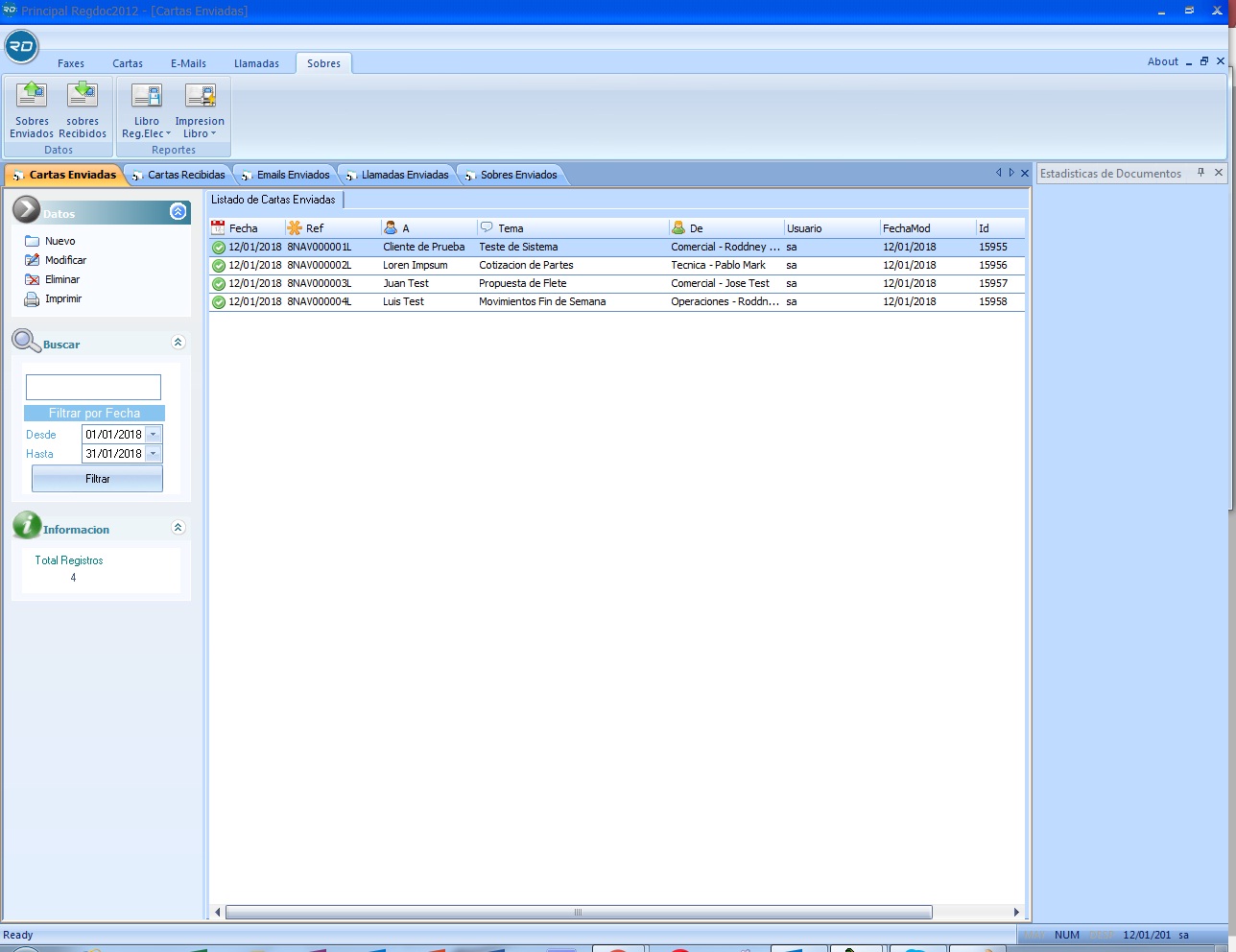This screenshot has width=1236, height=952.
Task: Close the Estadisticas de Documentos panel
Action: pos(1219,173)
